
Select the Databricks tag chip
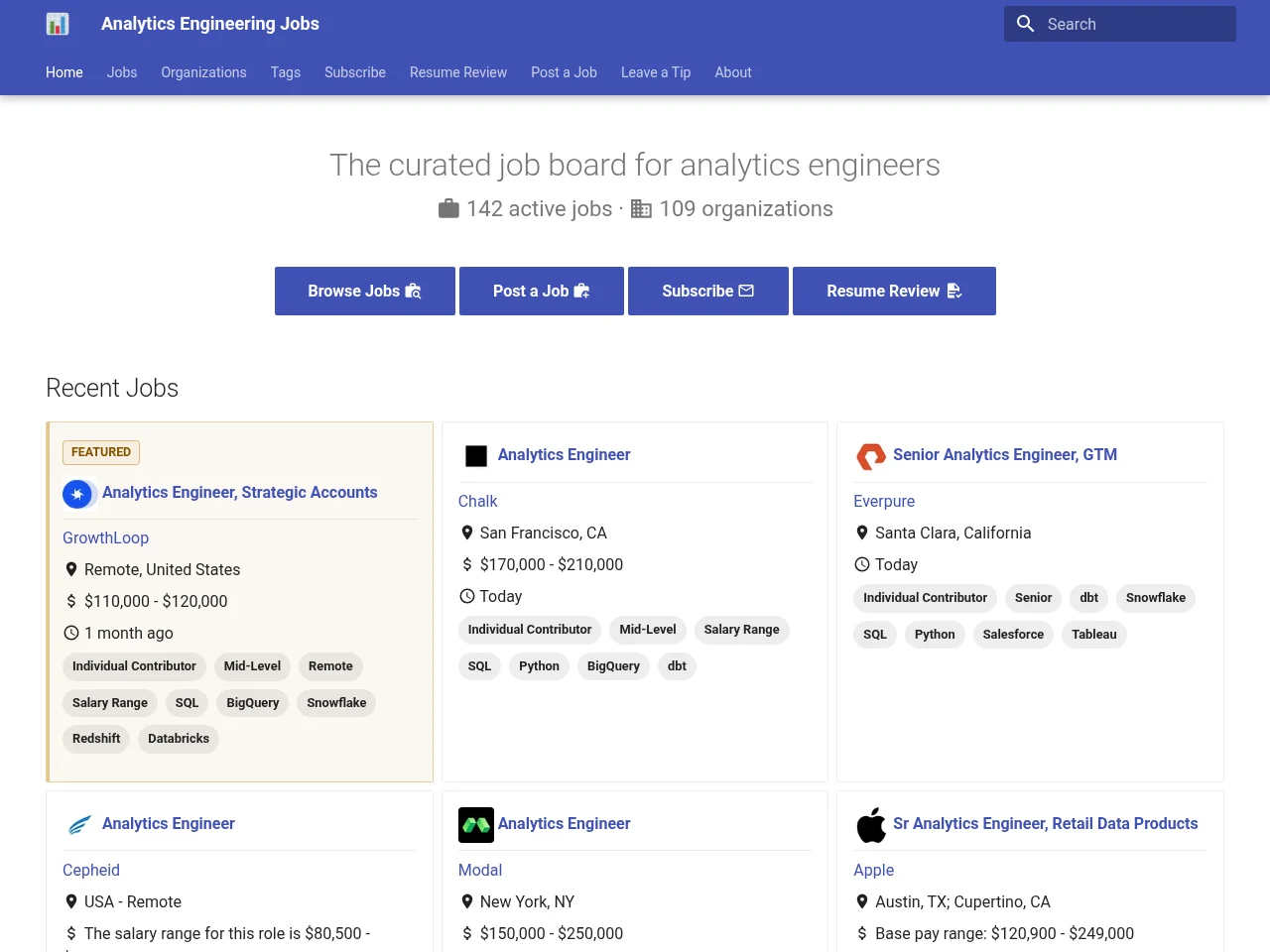tap(179, 739)
